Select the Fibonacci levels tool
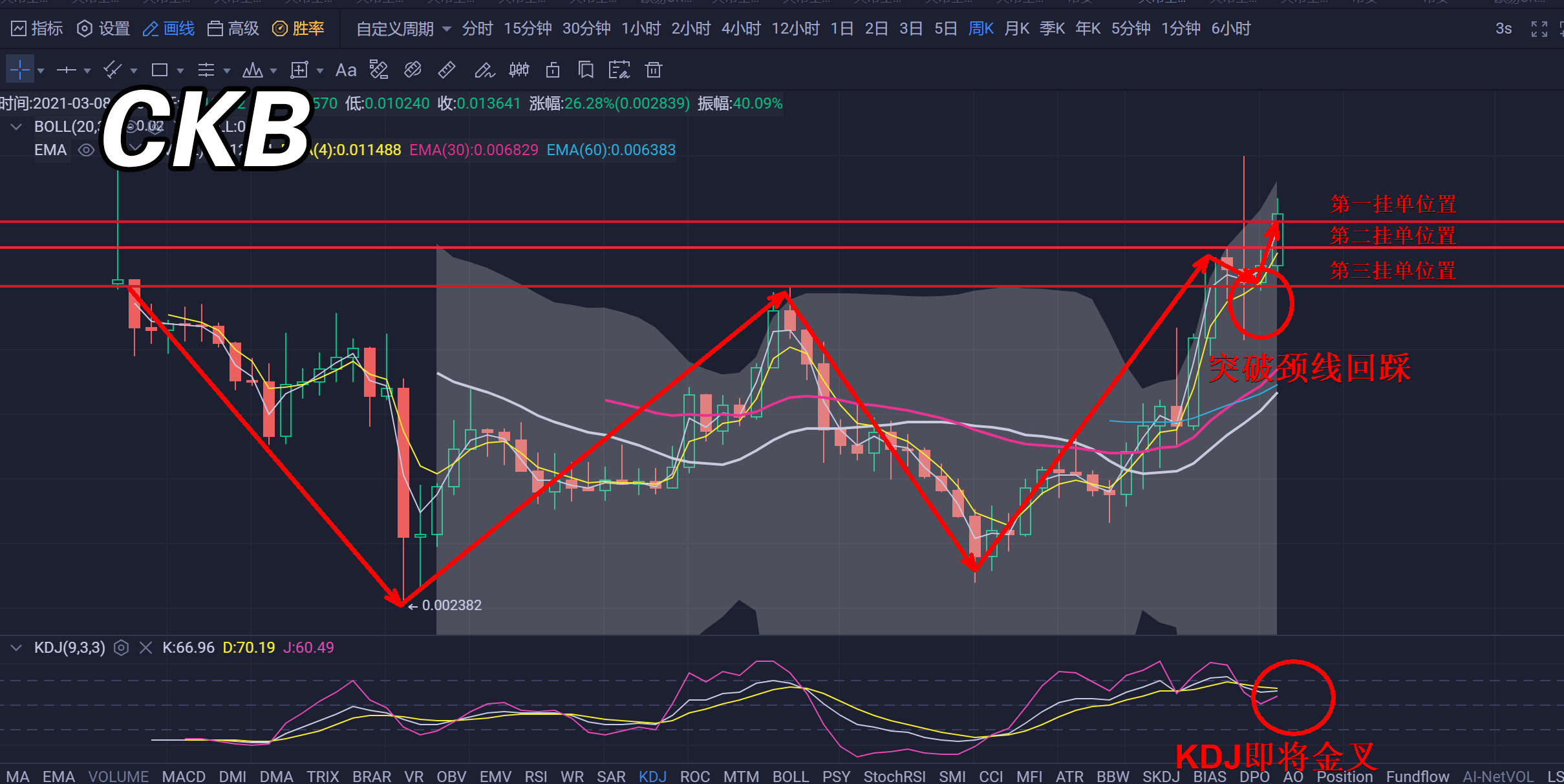 [206, 70]
